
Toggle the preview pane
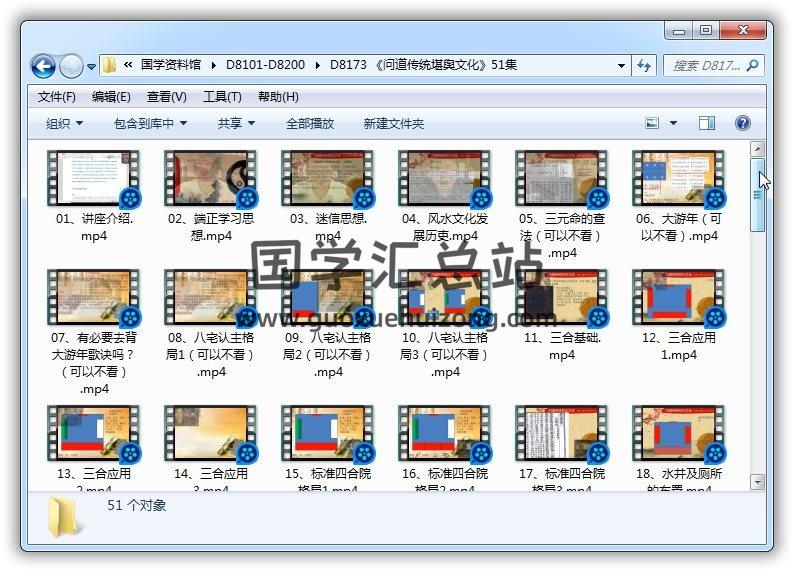pos(707,123)
